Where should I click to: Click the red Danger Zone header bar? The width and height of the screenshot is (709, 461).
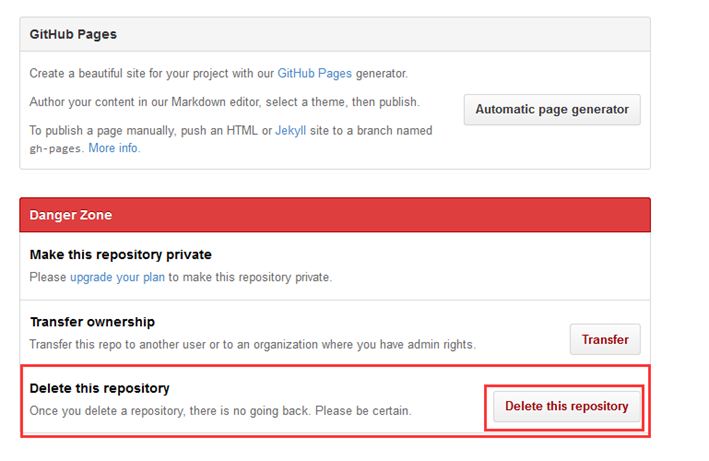coord(335,215)
